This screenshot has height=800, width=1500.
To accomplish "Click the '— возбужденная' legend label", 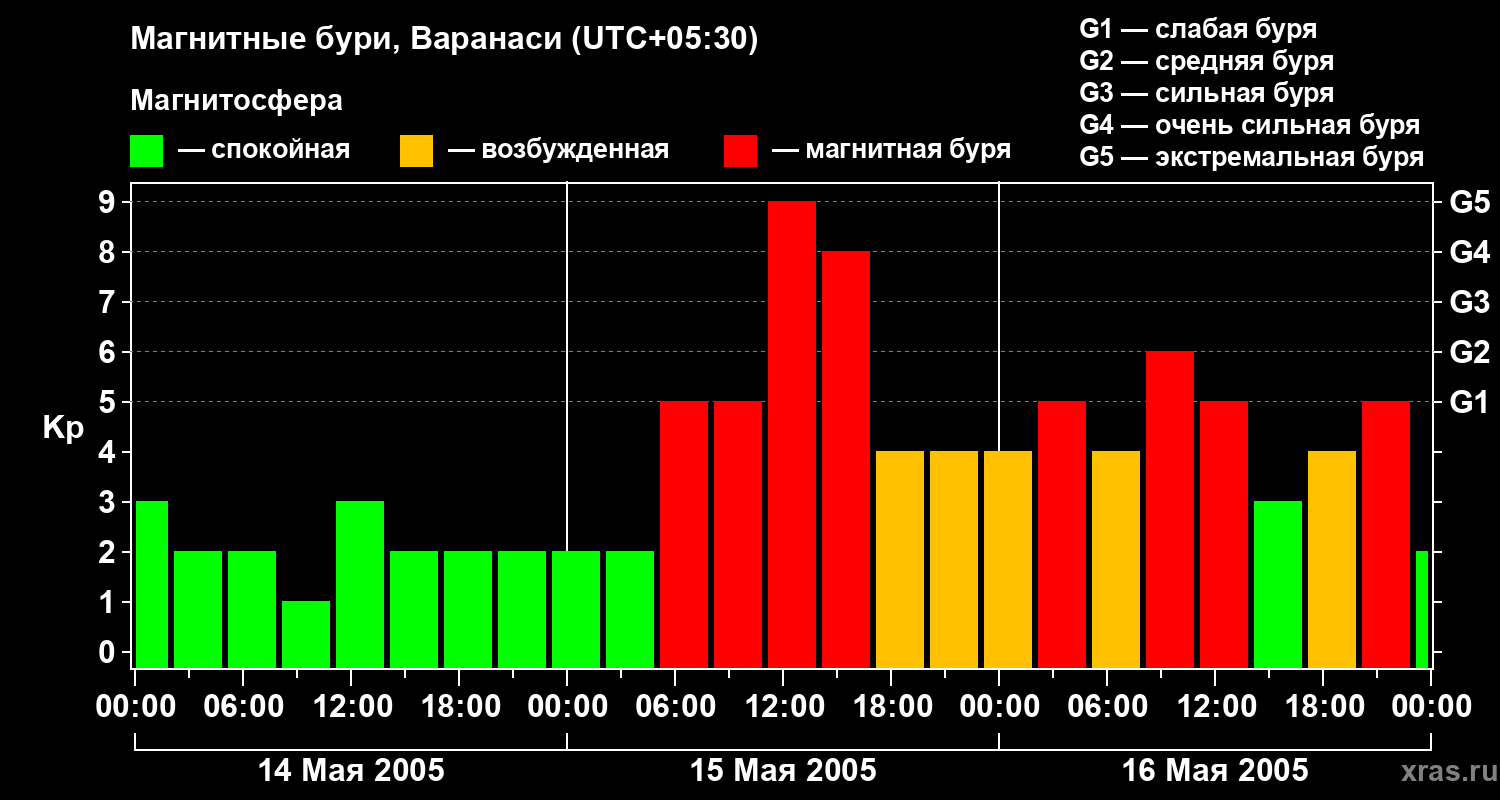I will [558, 150].
